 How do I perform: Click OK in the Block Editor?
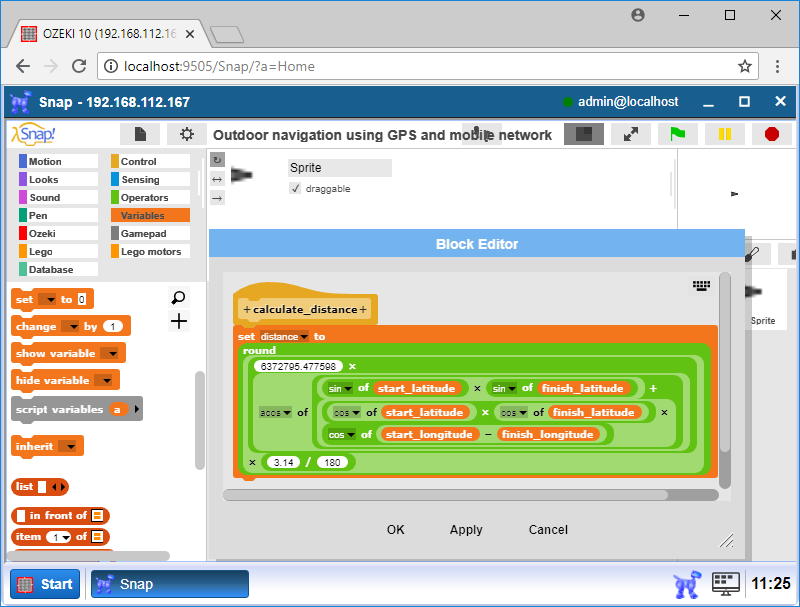pyautogui.click(x=395, y=530)
